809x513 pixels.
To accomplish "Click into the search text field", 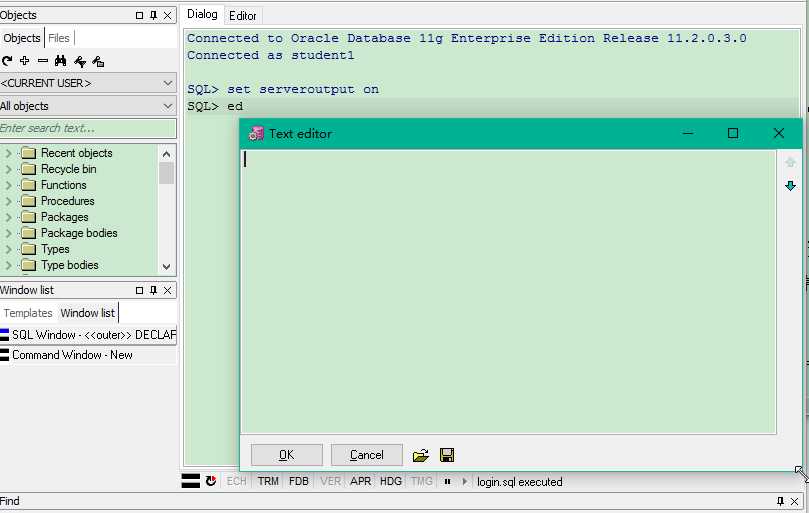I will coord(88,128).
